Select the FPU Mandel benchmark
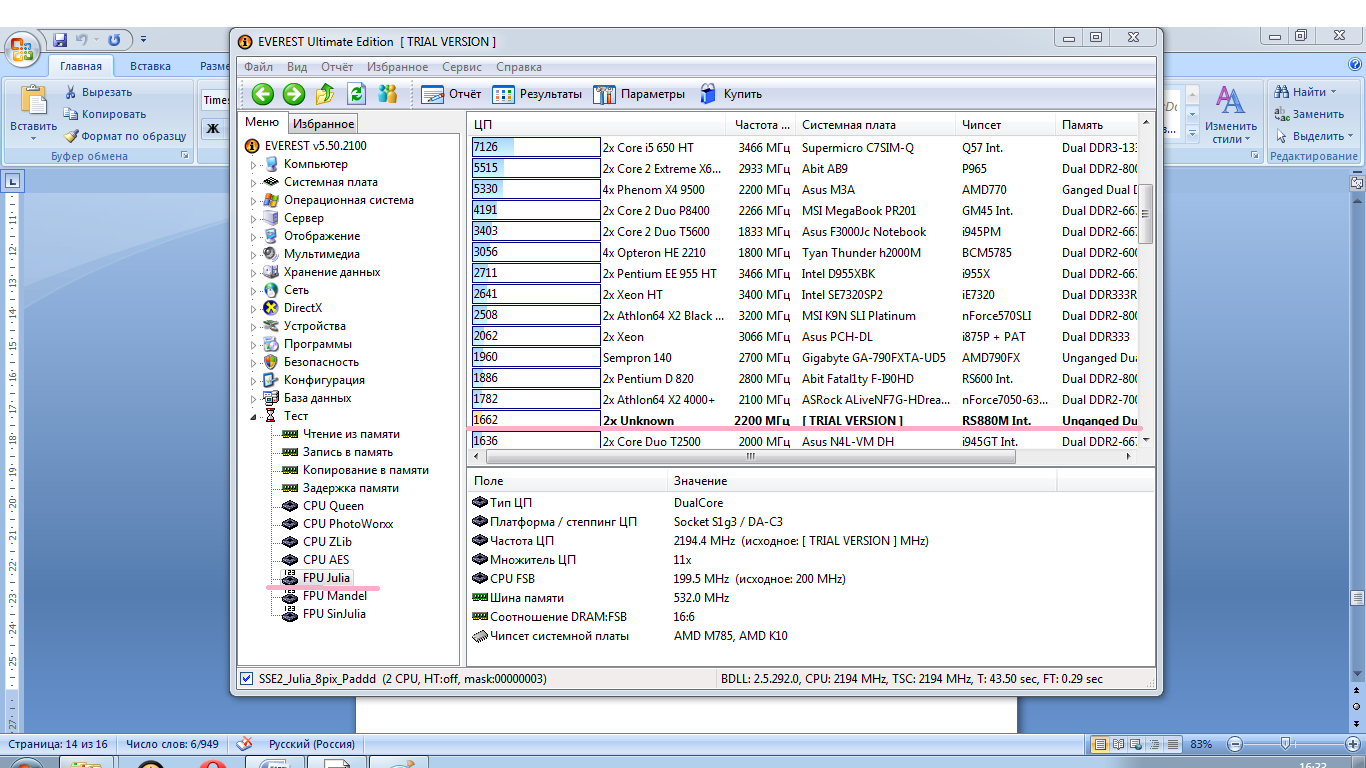The height and width of the screenshot is (768, 1366). 335,596
